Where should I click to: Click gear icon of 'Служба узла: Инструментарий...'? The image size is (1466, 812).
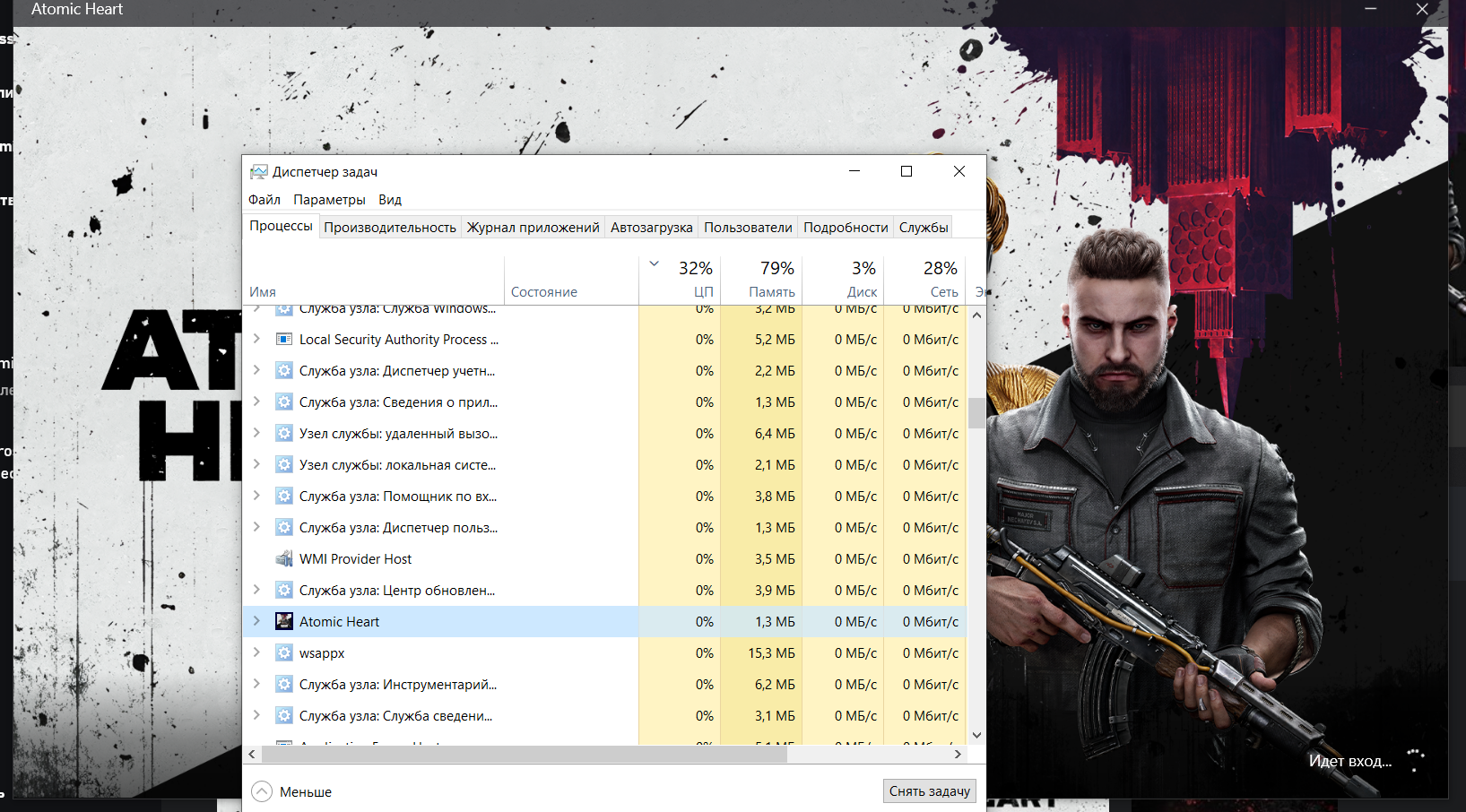(x=284, y=685)
